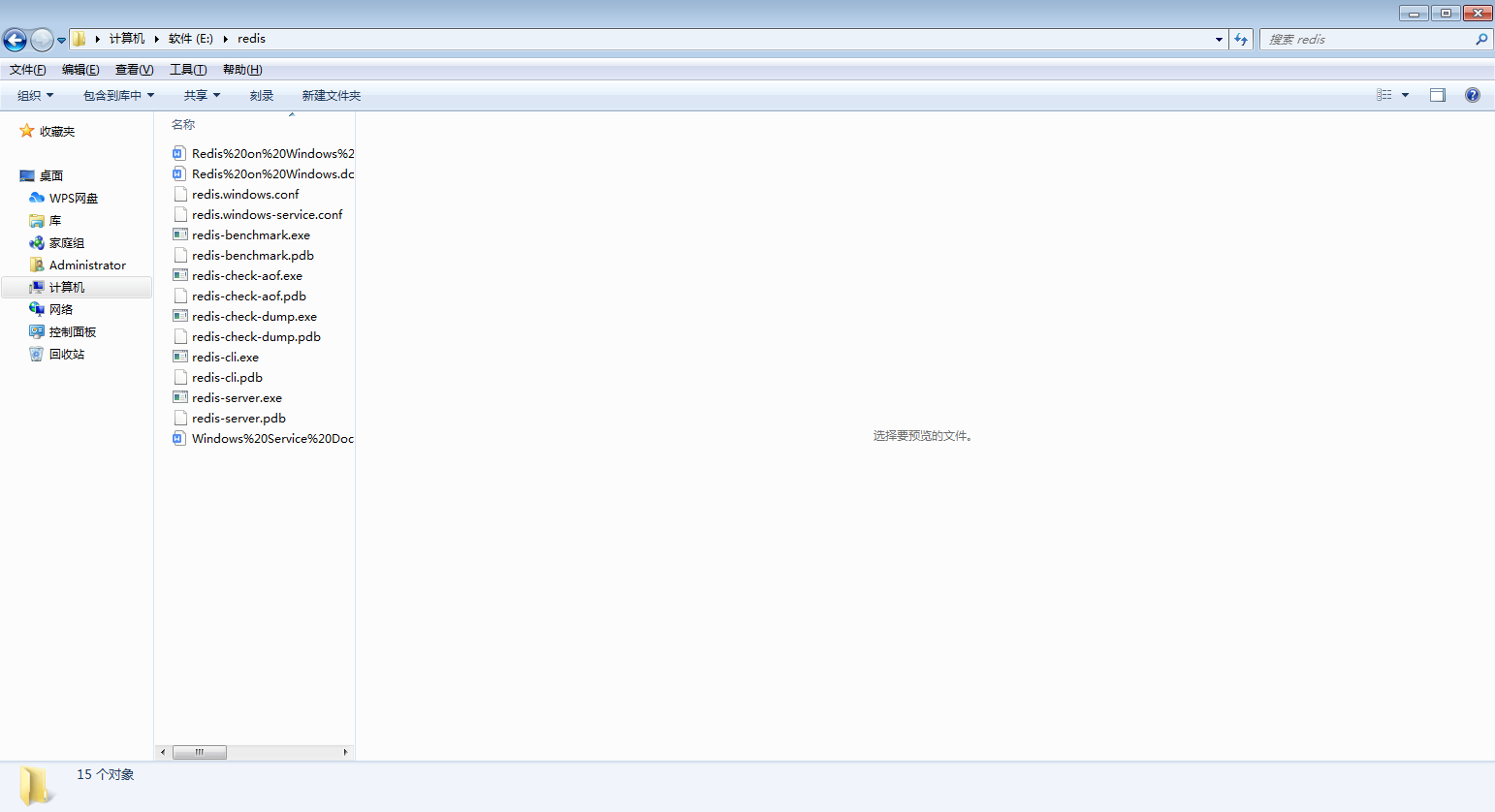This screenshot has height=812, width=1495.
Task: Click 新建文件夹 to create folder
Action: (331, 95)
